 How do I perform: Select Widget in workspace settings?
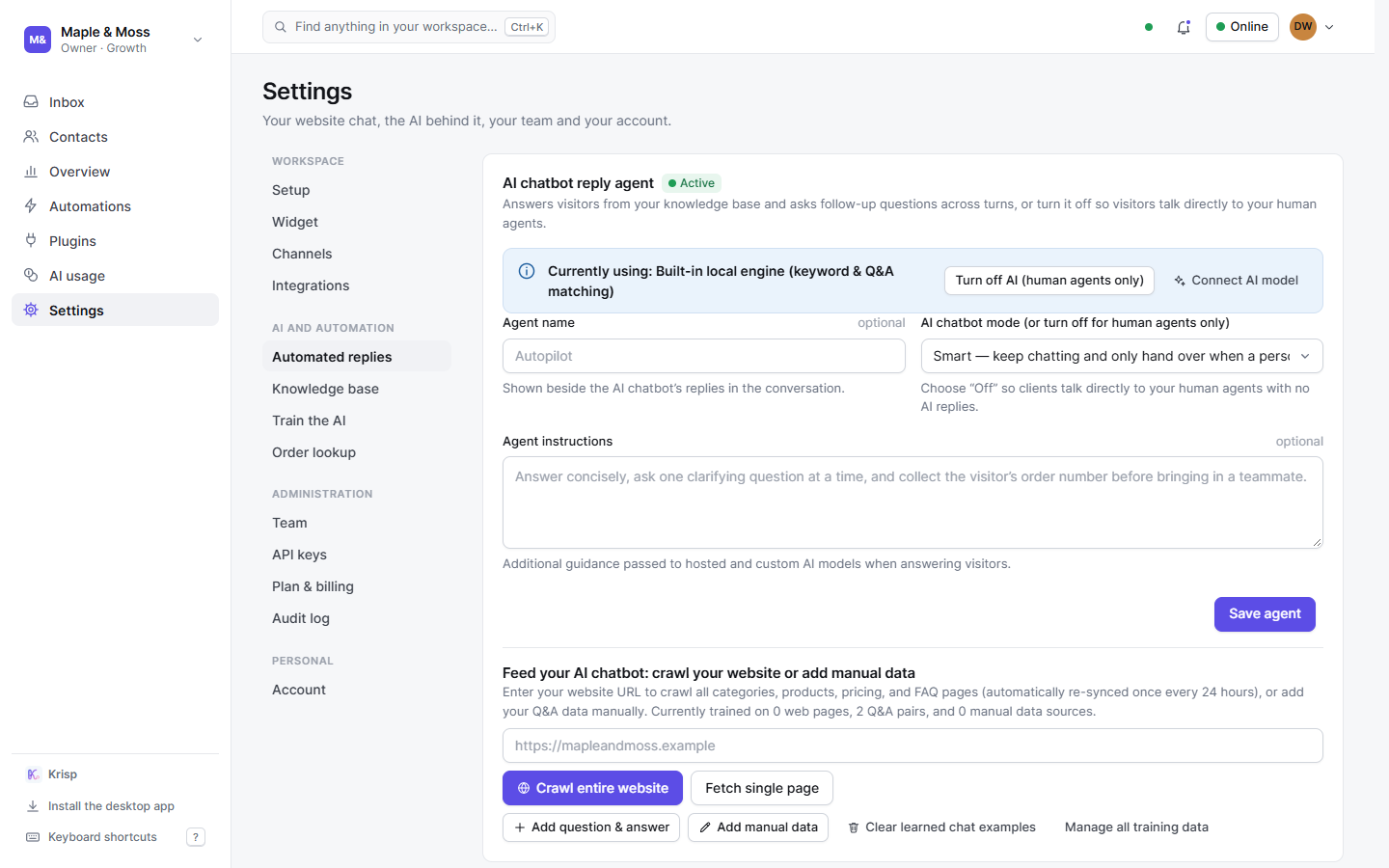tap(357, 222)
